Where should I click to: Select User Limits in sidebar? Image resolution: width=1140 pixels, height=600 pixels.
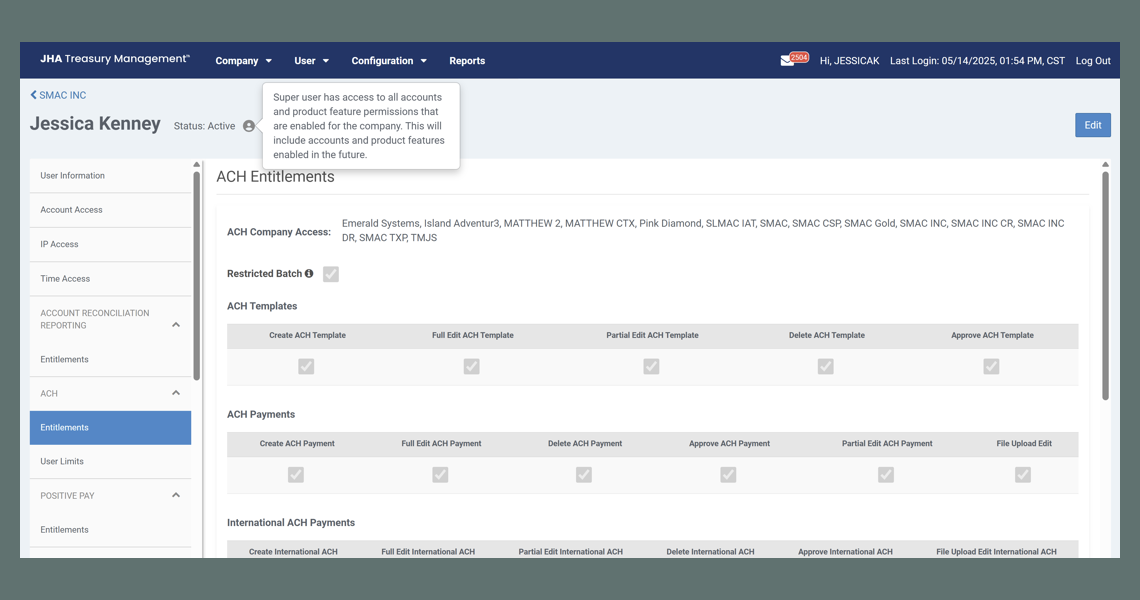(x=62, y=462)
